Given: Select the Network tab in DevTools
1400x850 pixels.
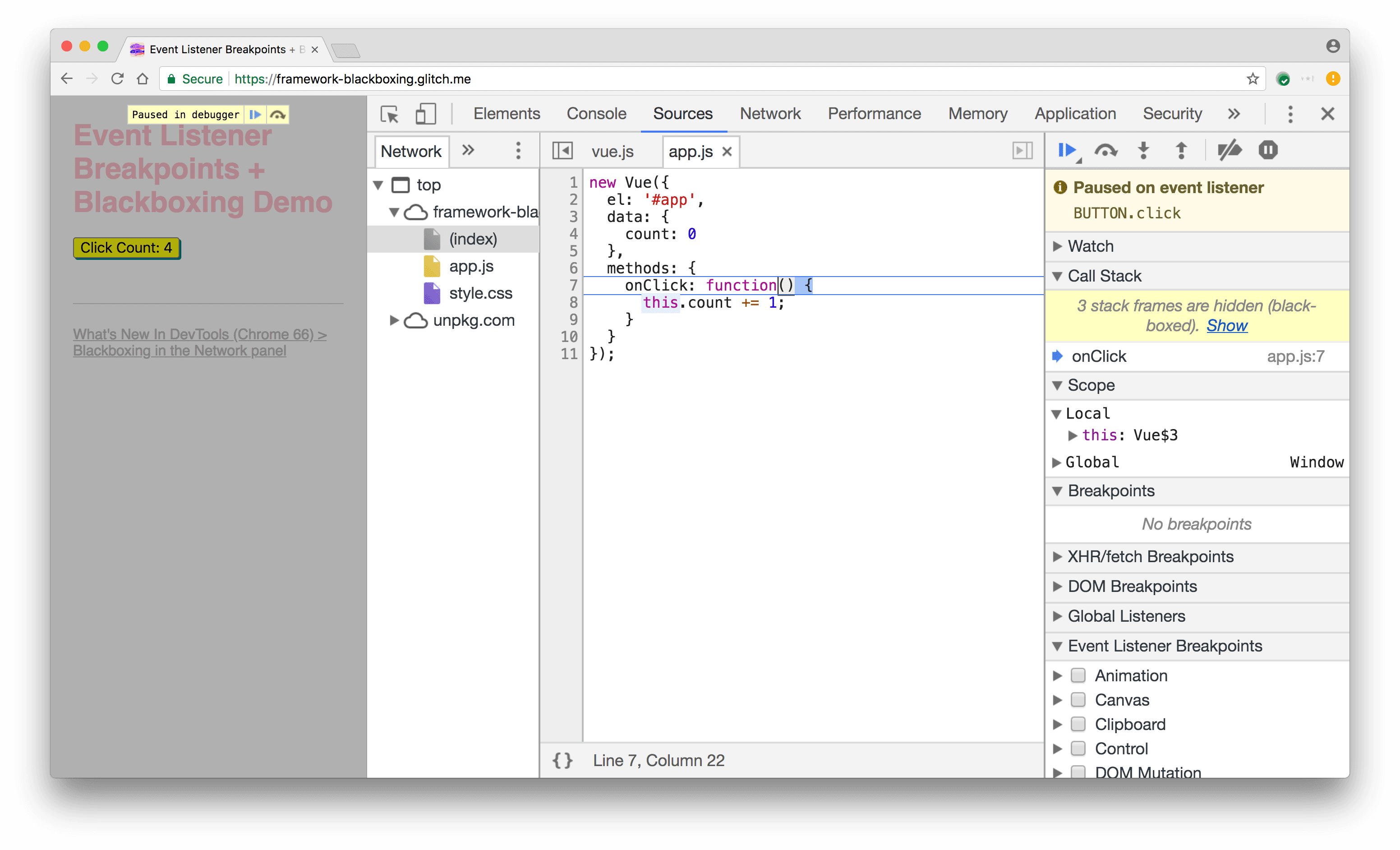Looking at the screenshot, I should (770, 113).
